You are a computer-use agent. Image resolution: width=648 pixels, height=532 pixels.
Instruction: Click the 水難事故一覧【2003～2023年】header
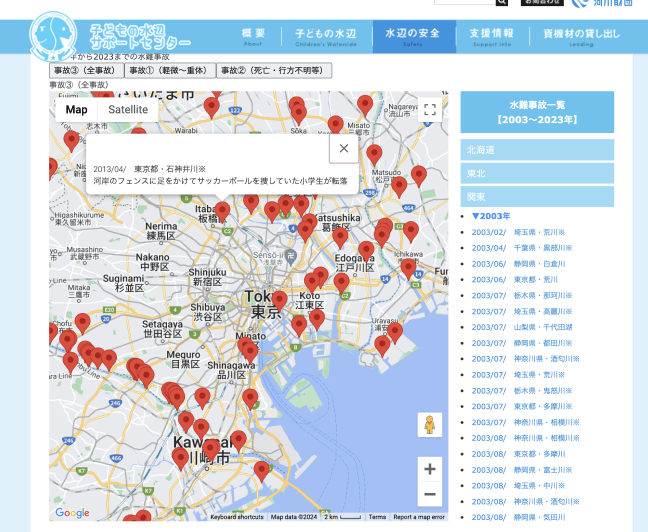click(537, 112)
